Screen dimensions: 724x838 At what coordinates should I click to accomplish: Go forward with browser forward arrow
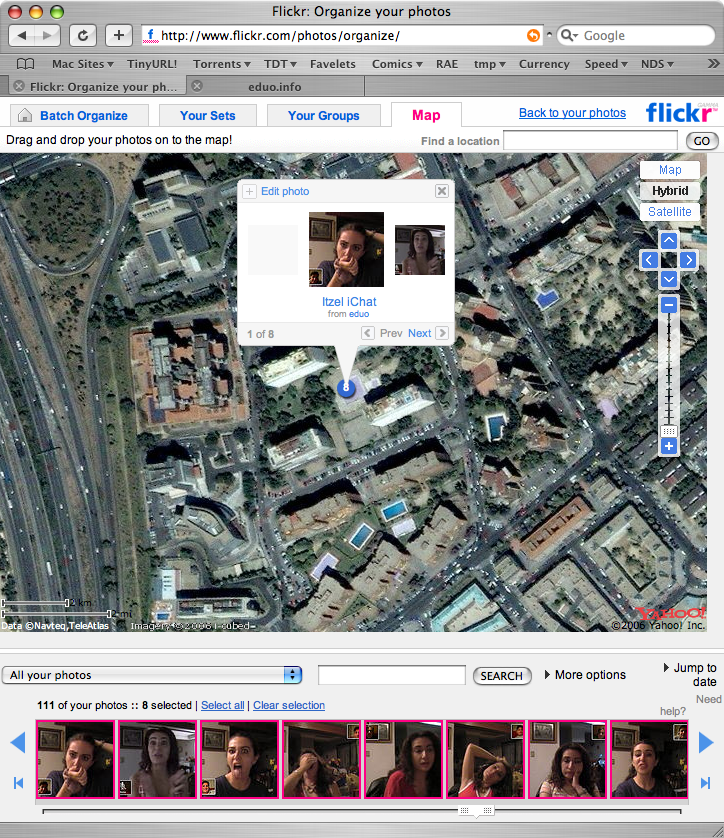48,36
